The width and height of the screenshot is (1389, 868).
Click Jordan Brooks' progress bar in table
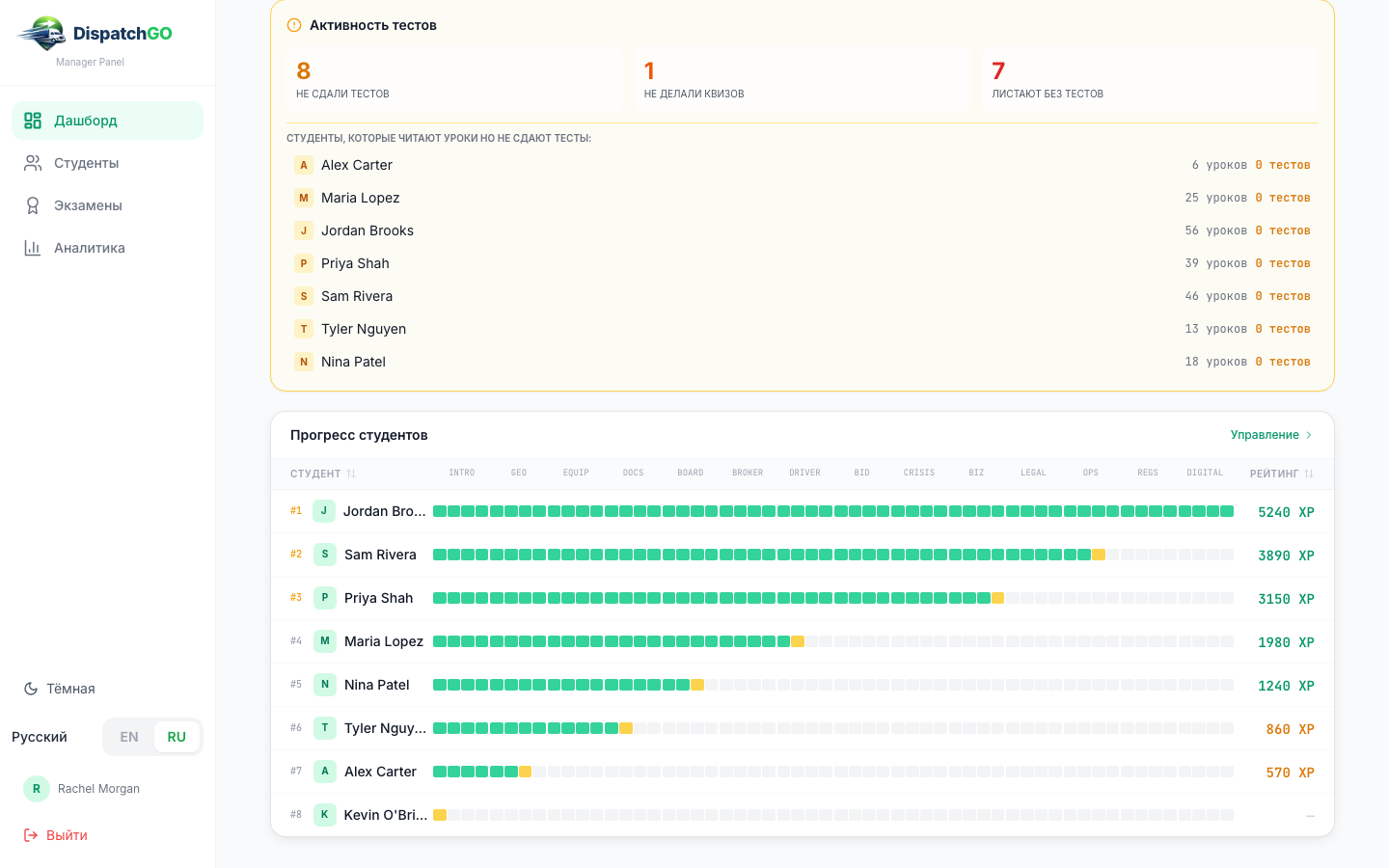833,511
